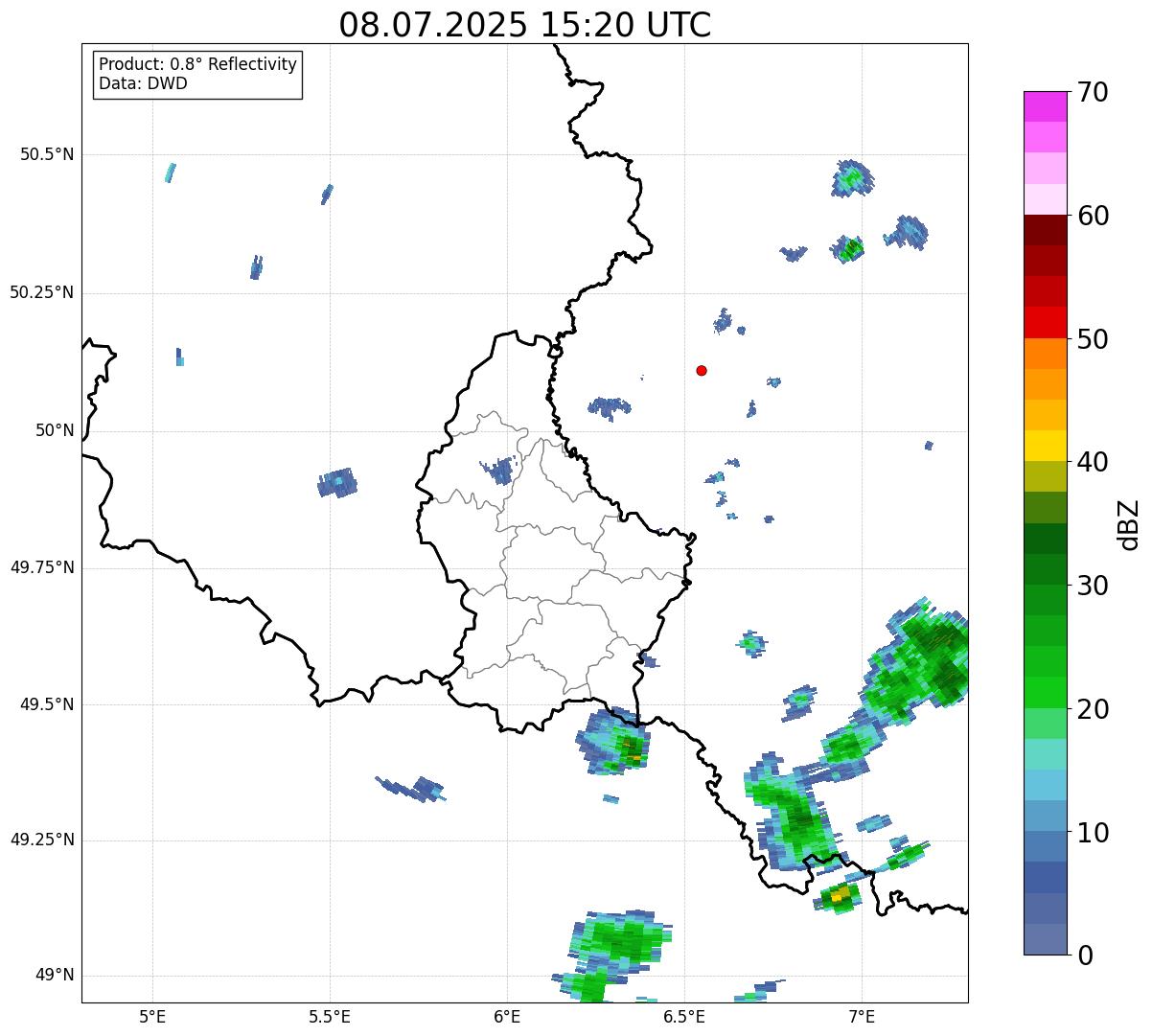
Task: Click the 49.5°N latitude label
Action: click(47, 704)
